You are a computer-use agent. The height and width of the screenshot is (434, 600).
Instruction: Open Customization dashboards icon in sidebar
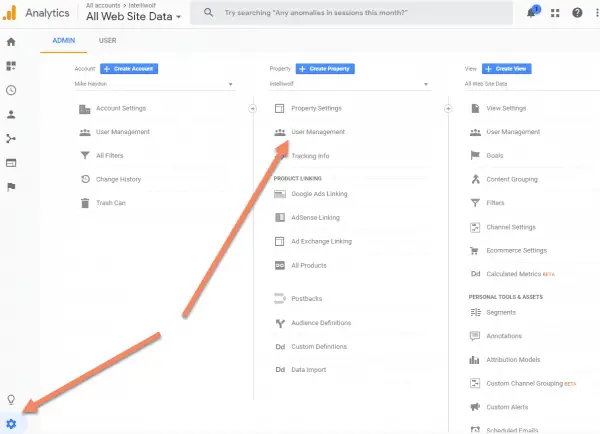[x=11, y=66]
